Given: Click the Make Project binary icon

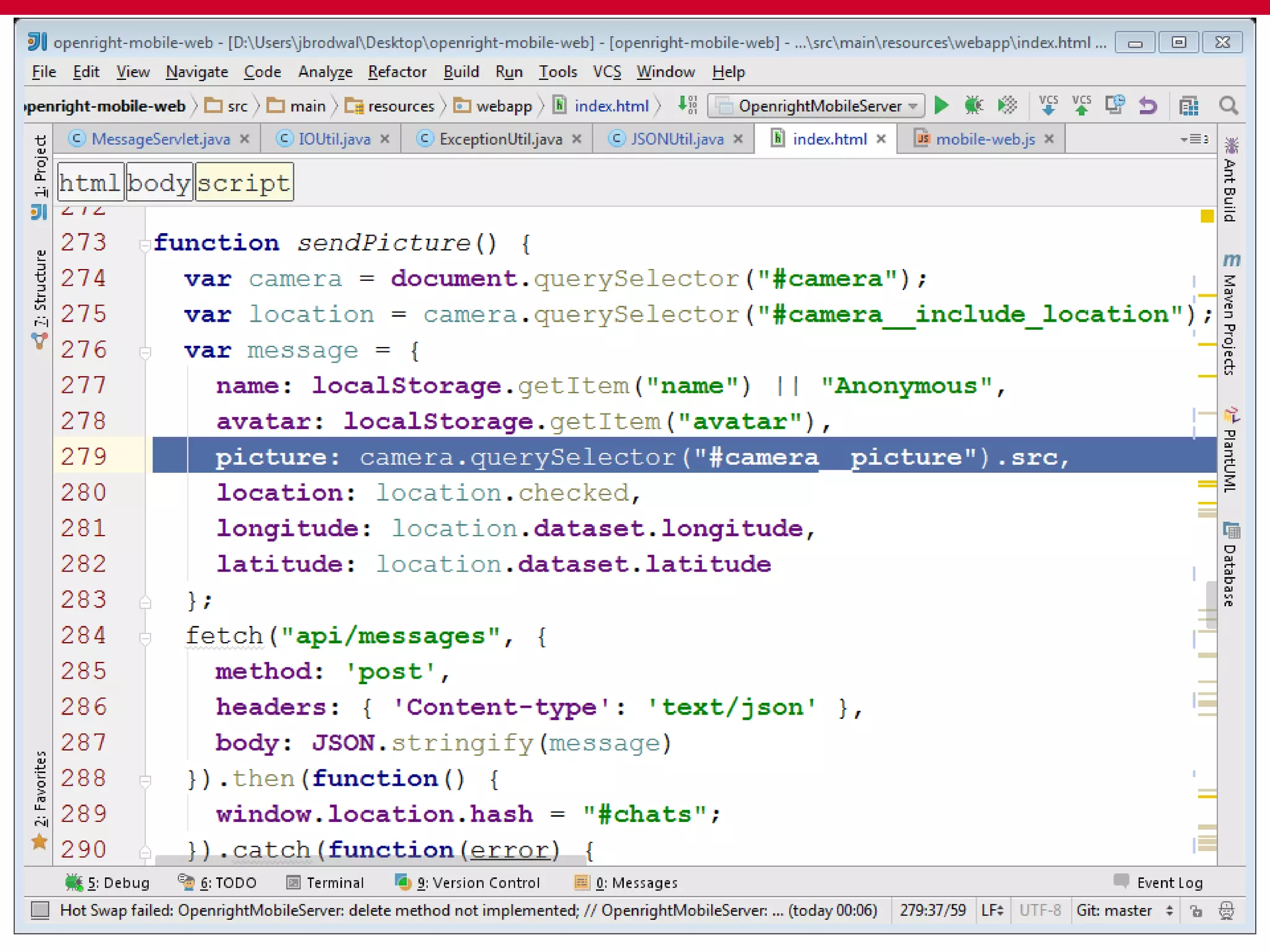Looking at the screenshot, I should (688, 105).
